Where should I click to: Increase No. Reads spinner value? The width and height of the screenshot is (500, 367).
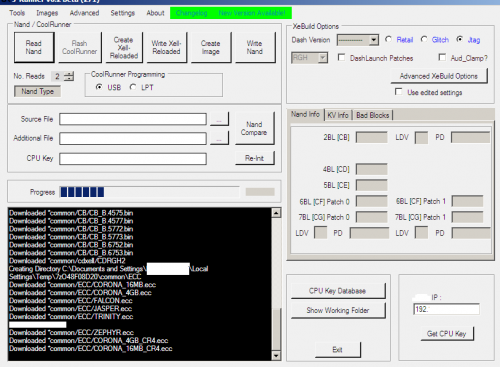[69, 74]
